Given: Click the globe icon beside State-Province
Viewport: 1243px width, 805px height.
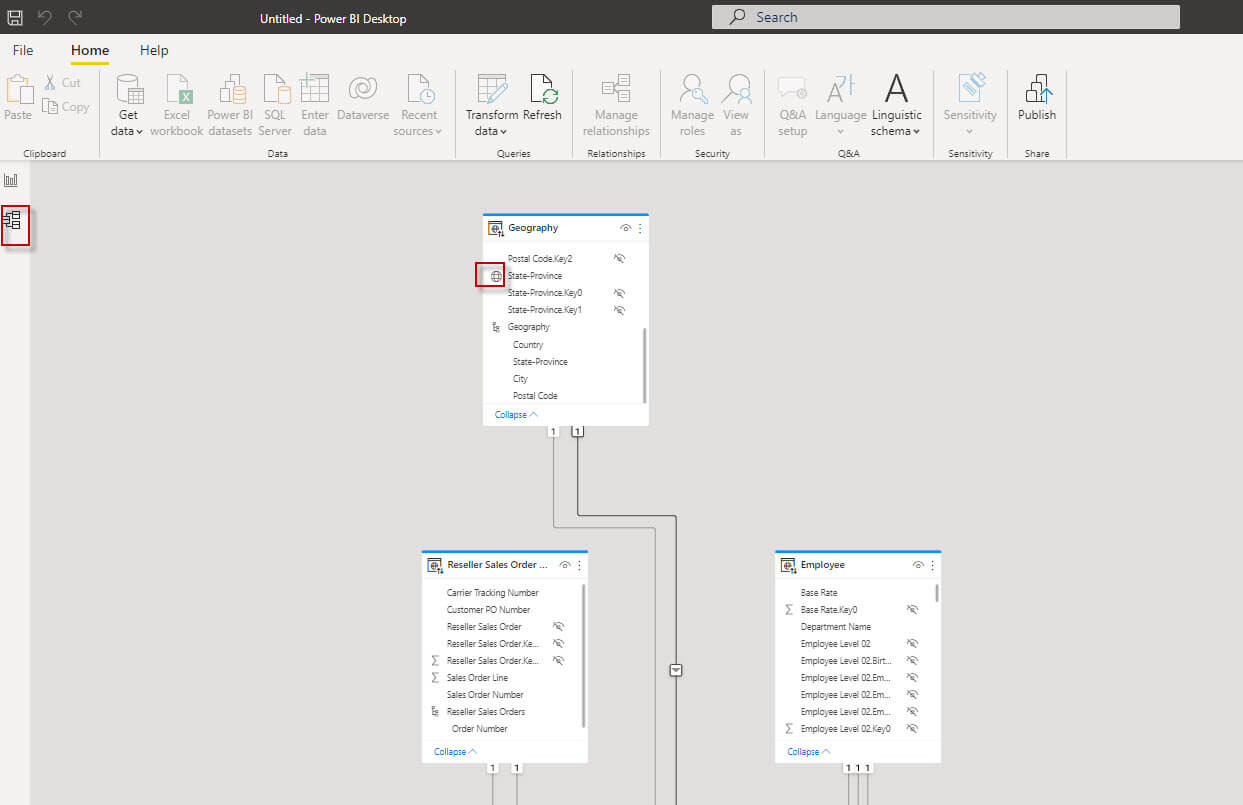Looking at the screenshot, I should click(496, 276).
